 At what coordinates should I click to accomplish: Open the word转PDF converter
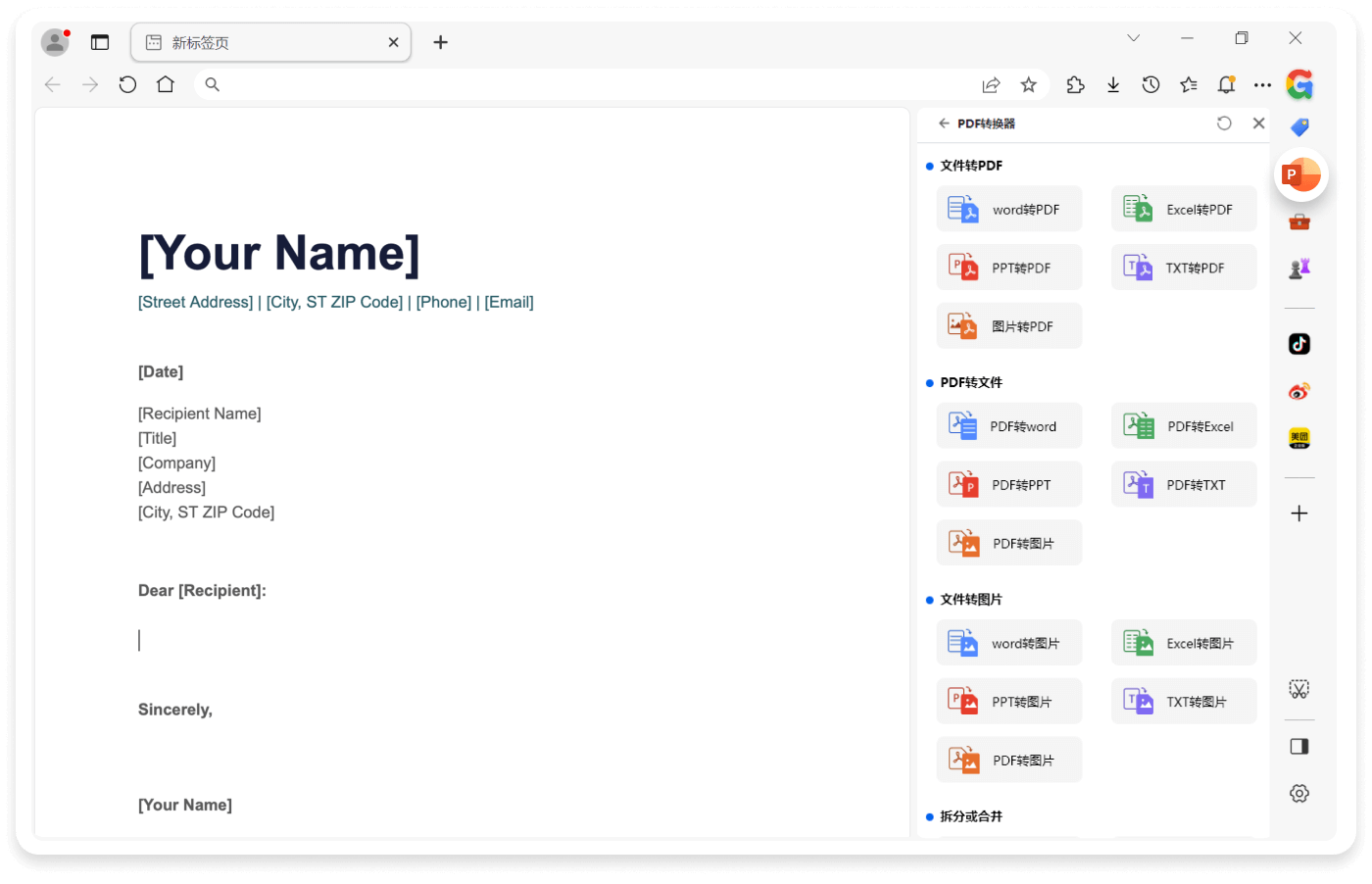click(1008, 210)
